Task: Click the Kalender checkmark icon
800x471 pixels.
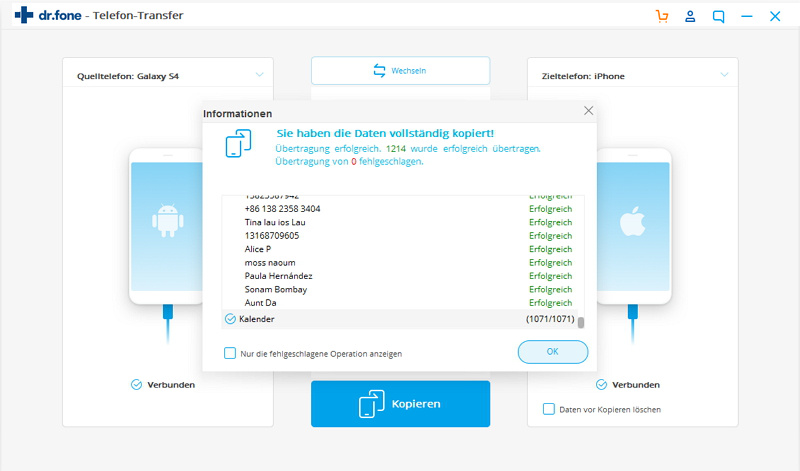Action: click(230, 319)
